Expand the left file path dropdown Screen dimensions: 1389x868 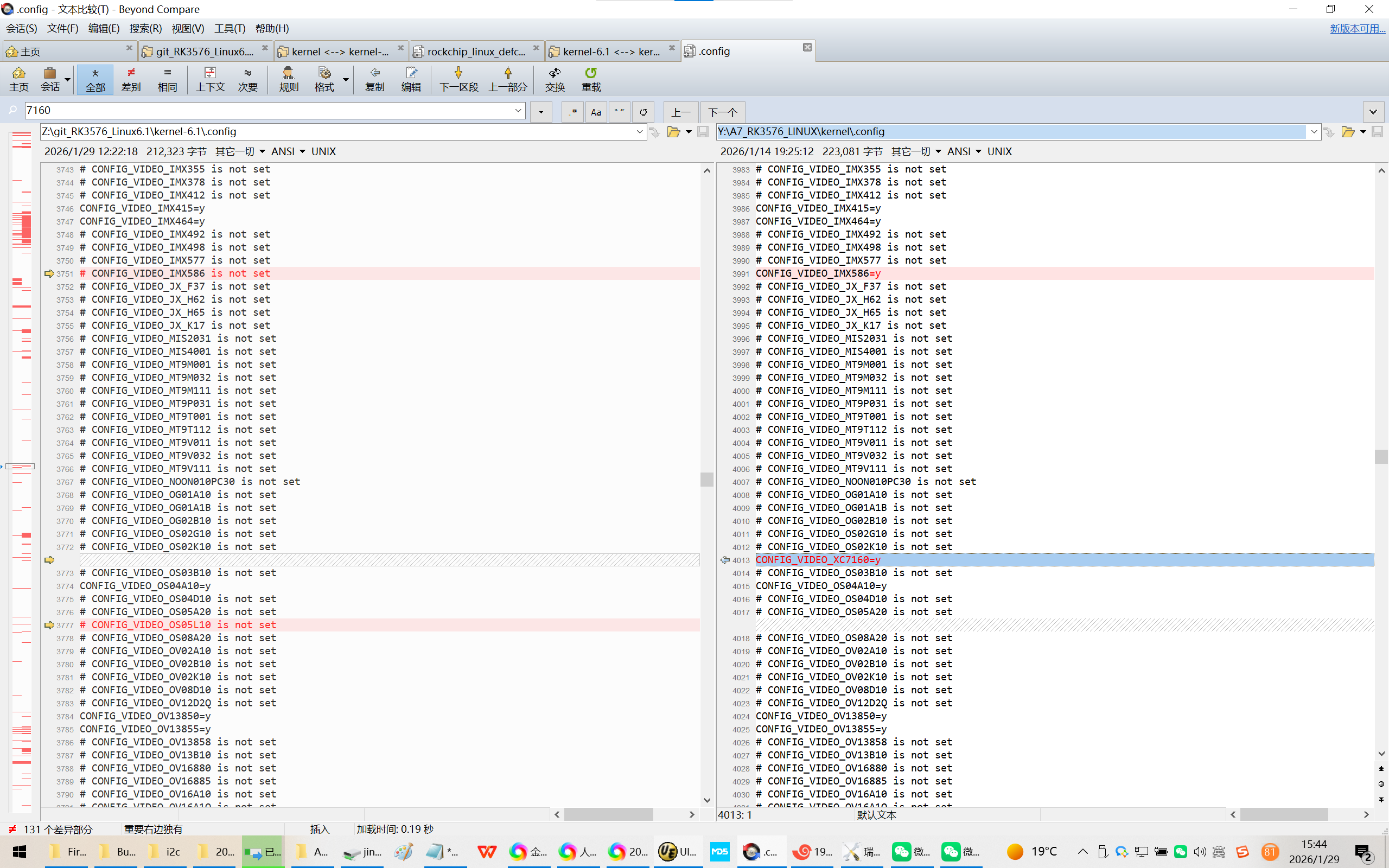click(x=639, y=132)
